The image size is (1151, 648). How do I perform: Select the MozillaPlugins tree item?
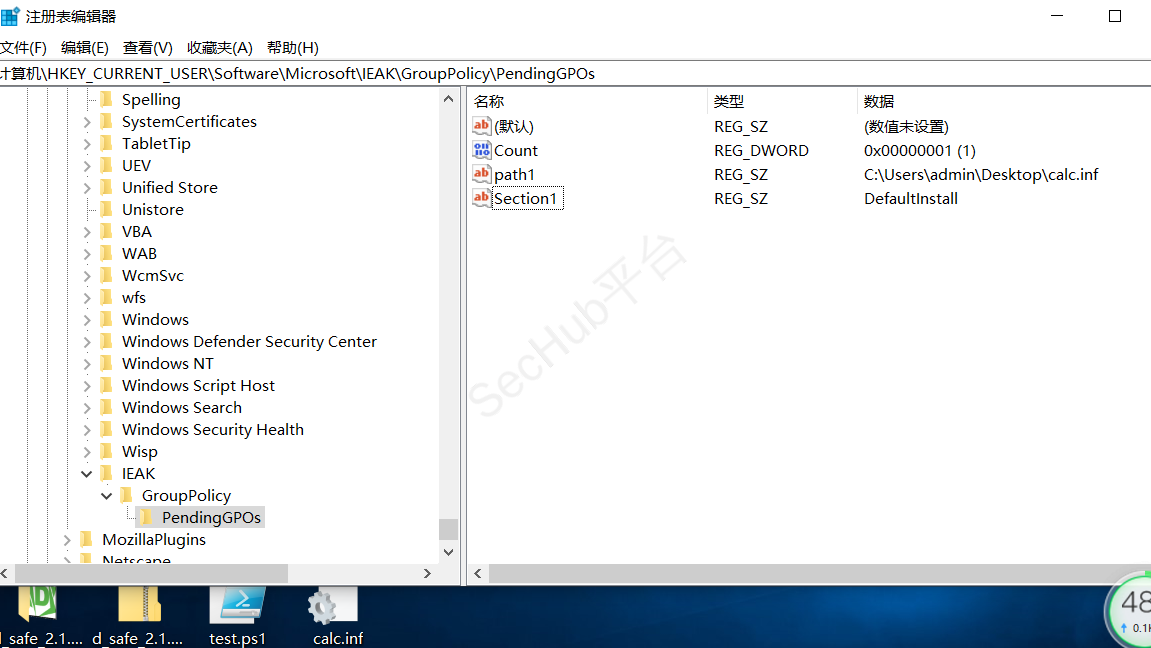154,540
